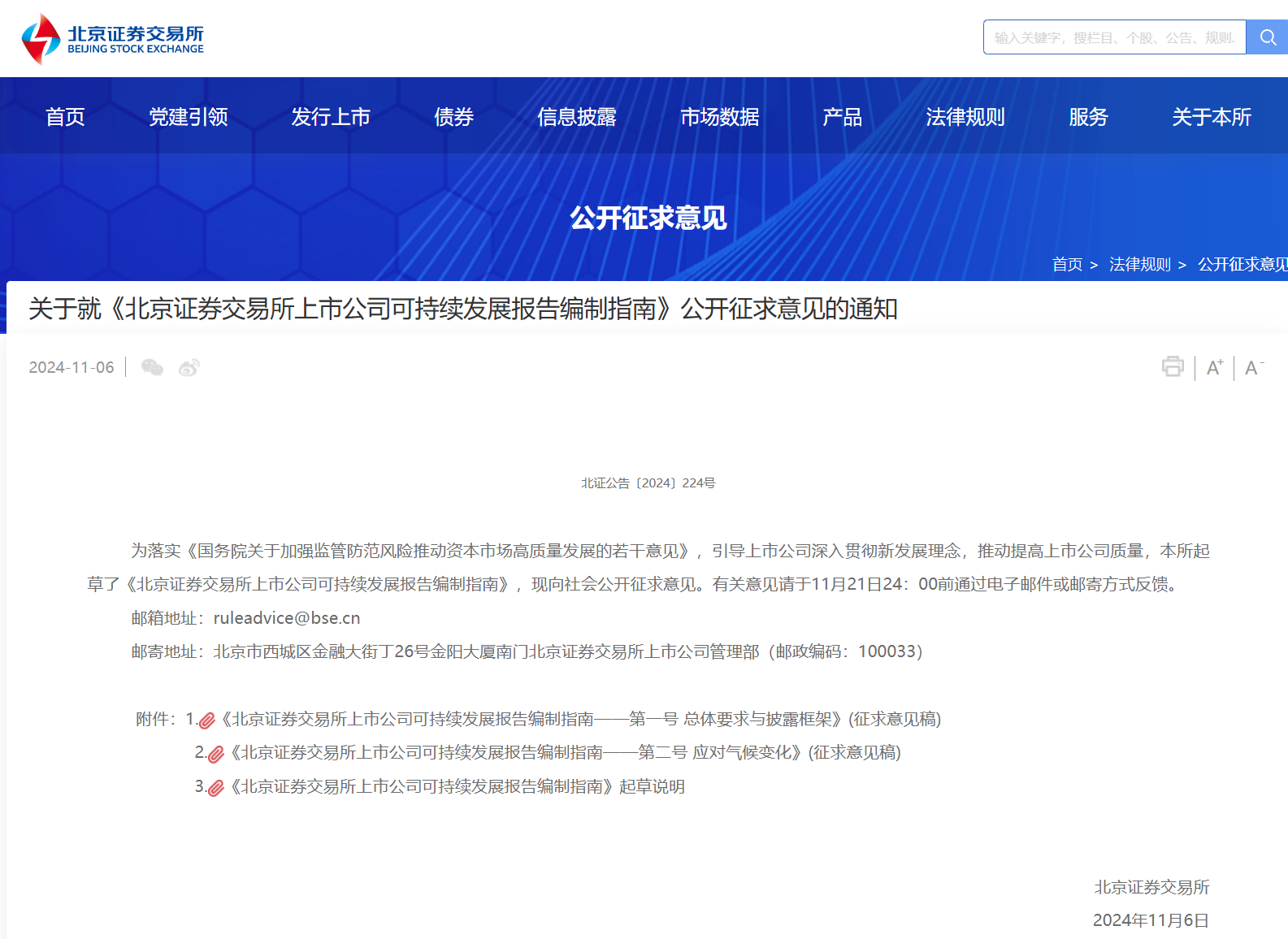Share article via WeChat icon

[x=152, y=368]
